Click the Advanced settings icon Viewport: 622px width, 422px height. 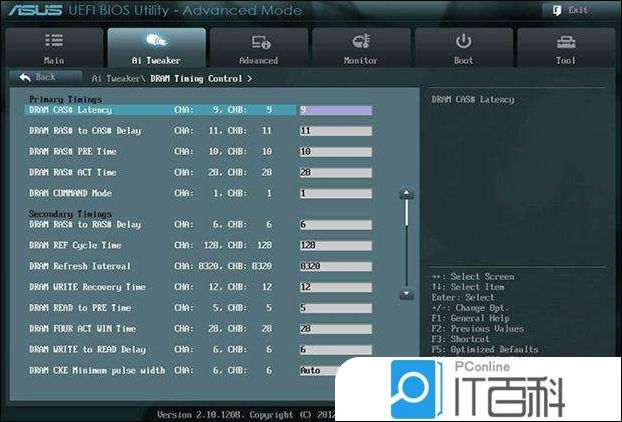click(261, 42)
